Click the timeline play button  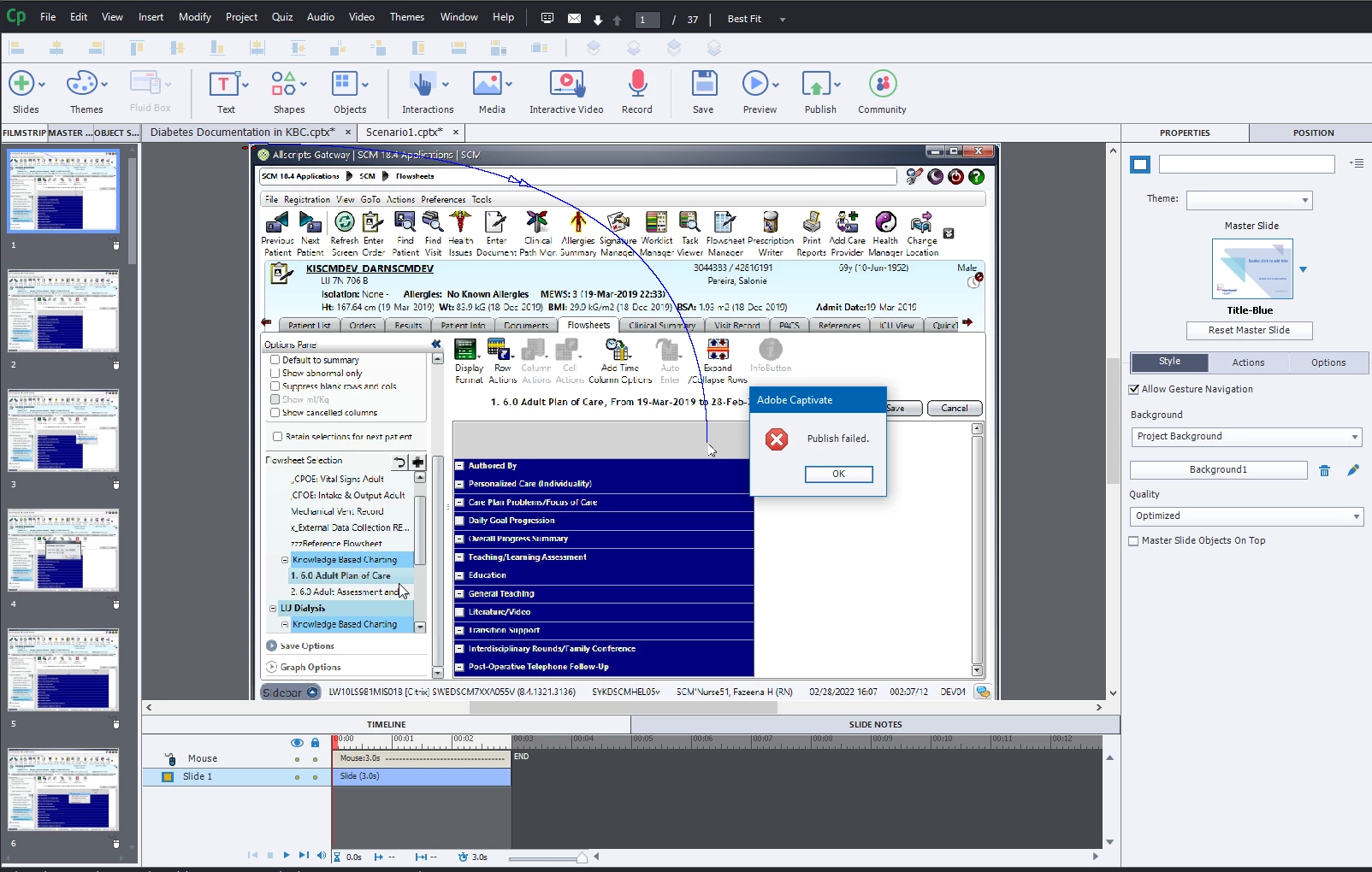point(286,855)
